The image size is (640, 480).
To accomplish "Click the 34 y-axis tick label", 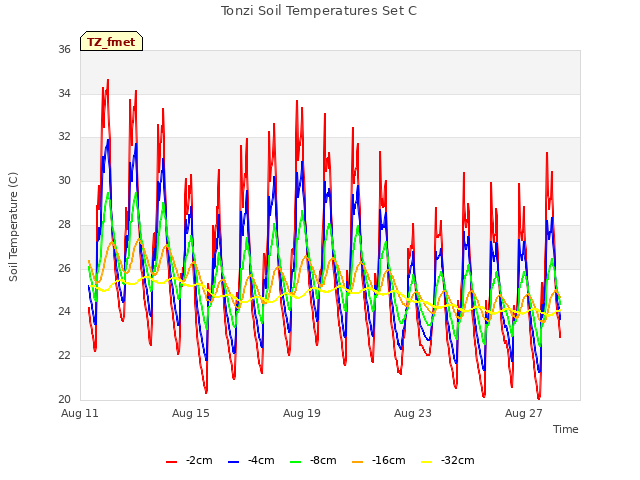I will coord(64,93).
